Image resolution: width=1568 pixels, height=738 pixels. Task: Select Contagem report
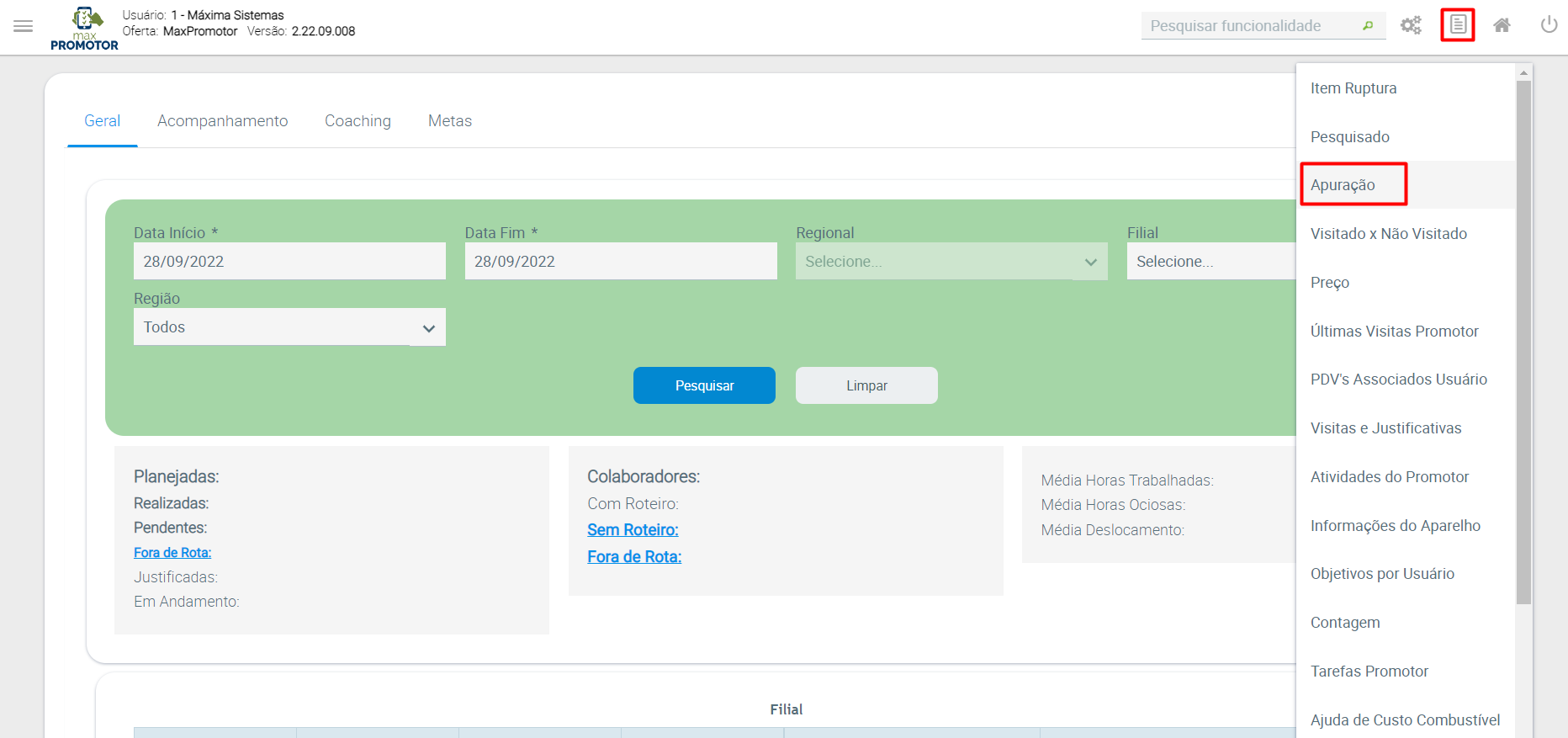coord(1406,623)
